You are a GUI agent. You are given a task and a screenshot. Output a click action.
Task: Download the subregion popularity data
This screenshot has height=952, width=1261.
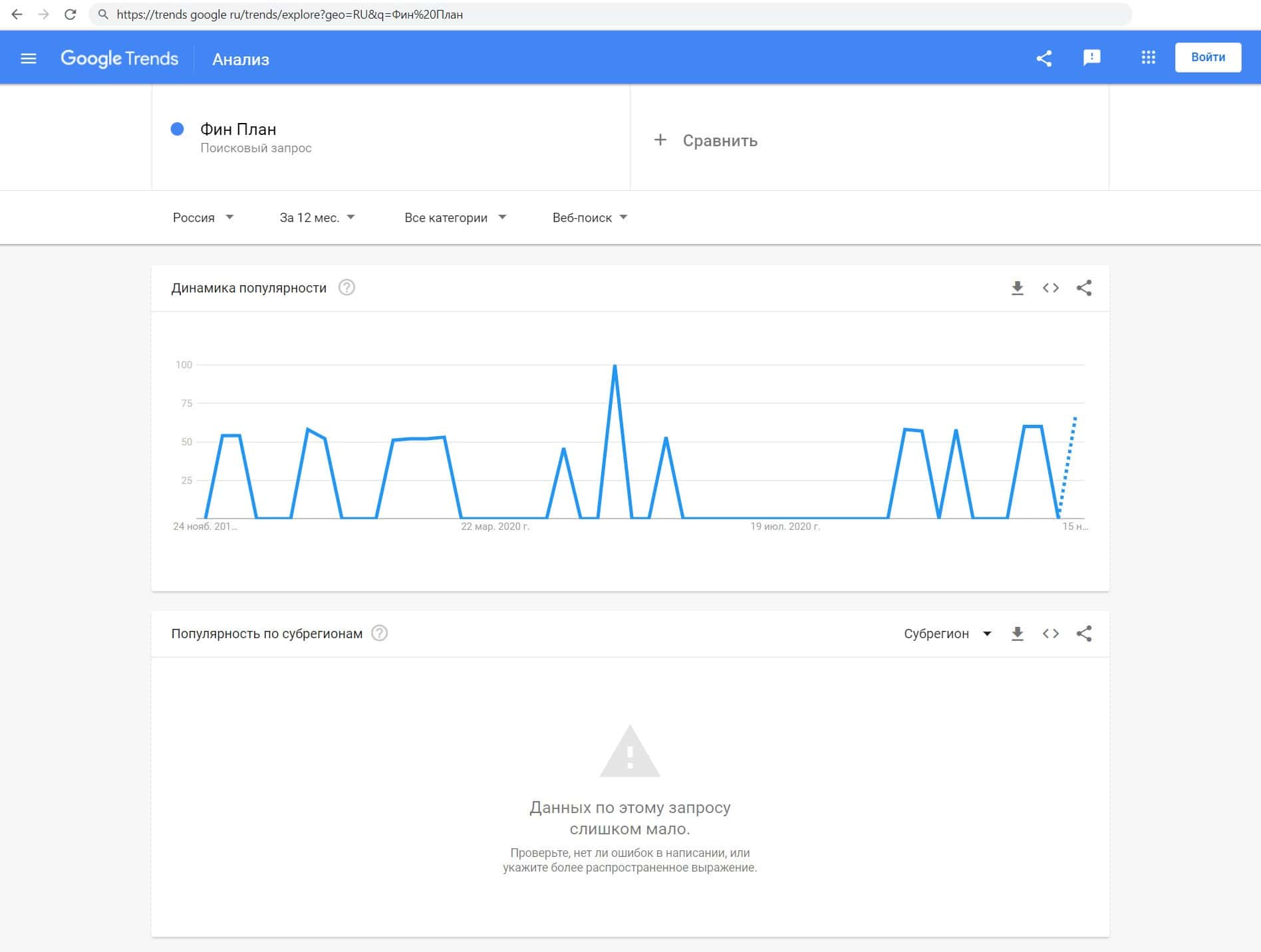pos(1017,634)
